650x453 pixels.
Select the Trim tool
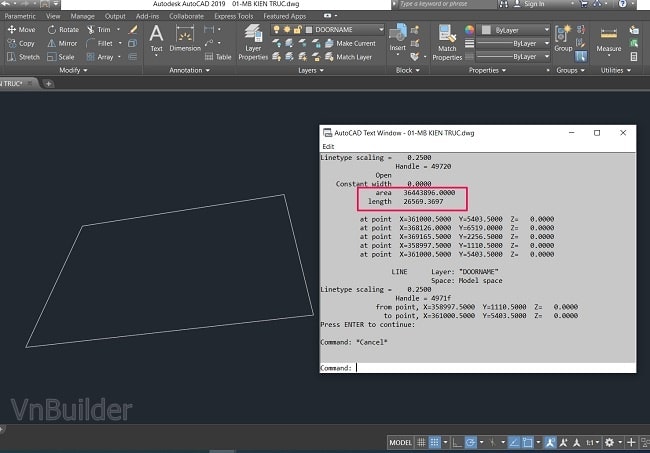[99, 29]
